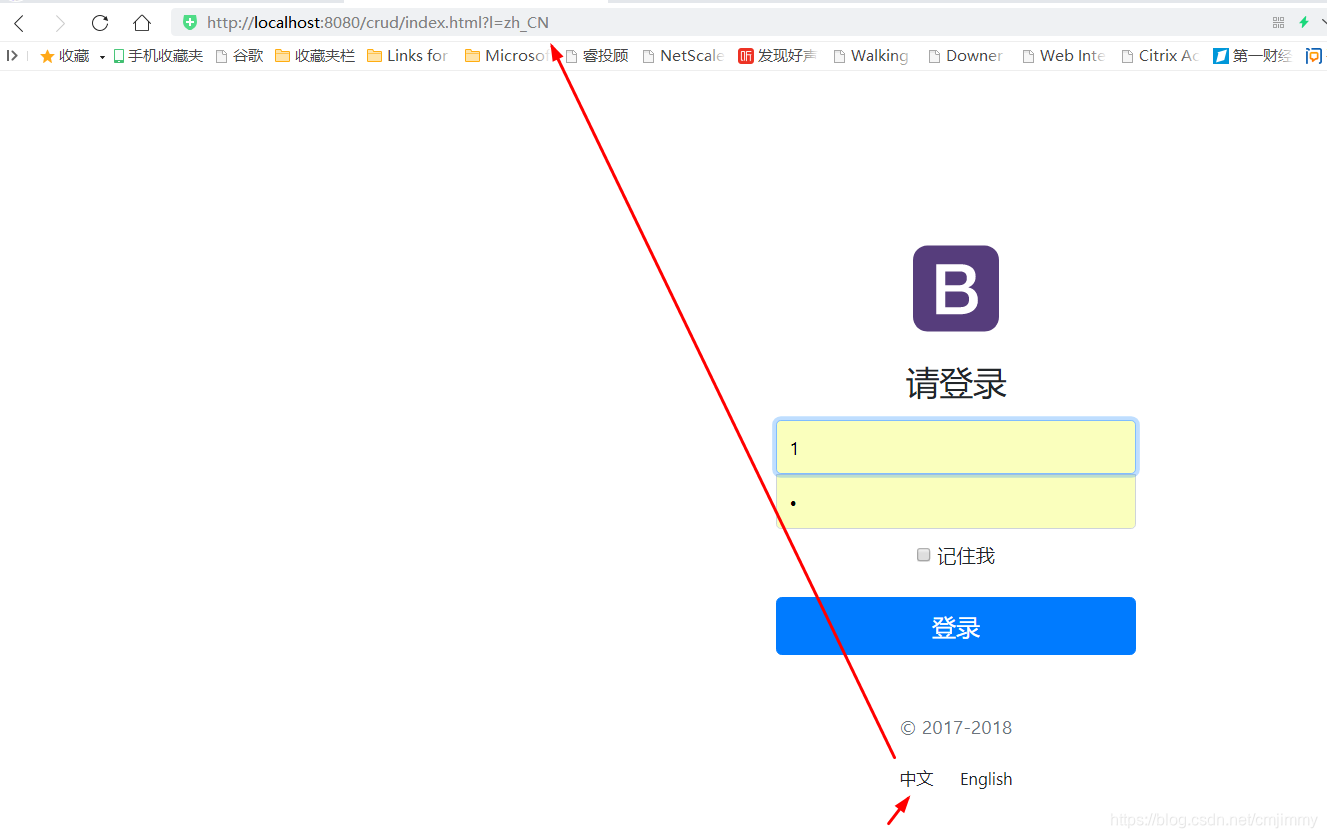Open the Downer bookmark

[x=966, y=56]
